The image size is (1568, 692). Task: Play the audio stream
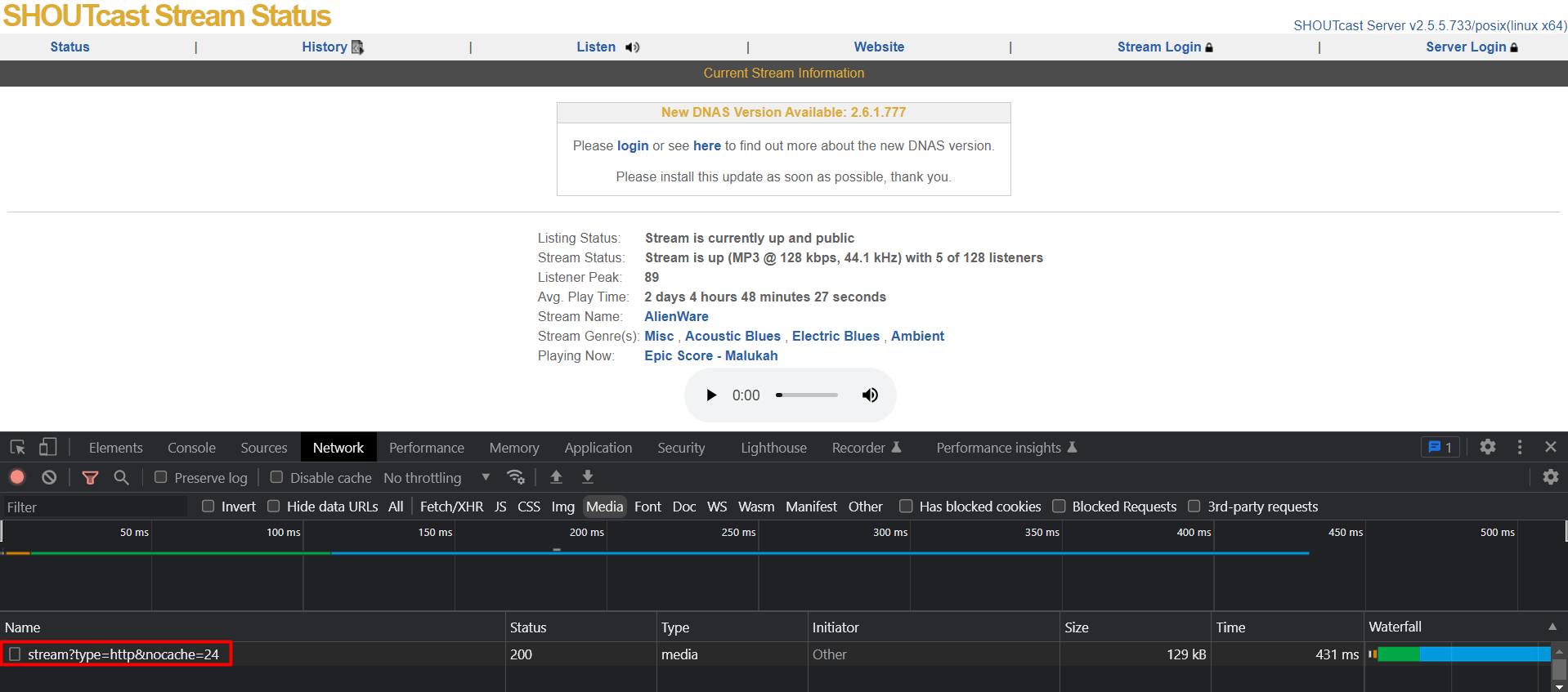click(x=710, y=395)
